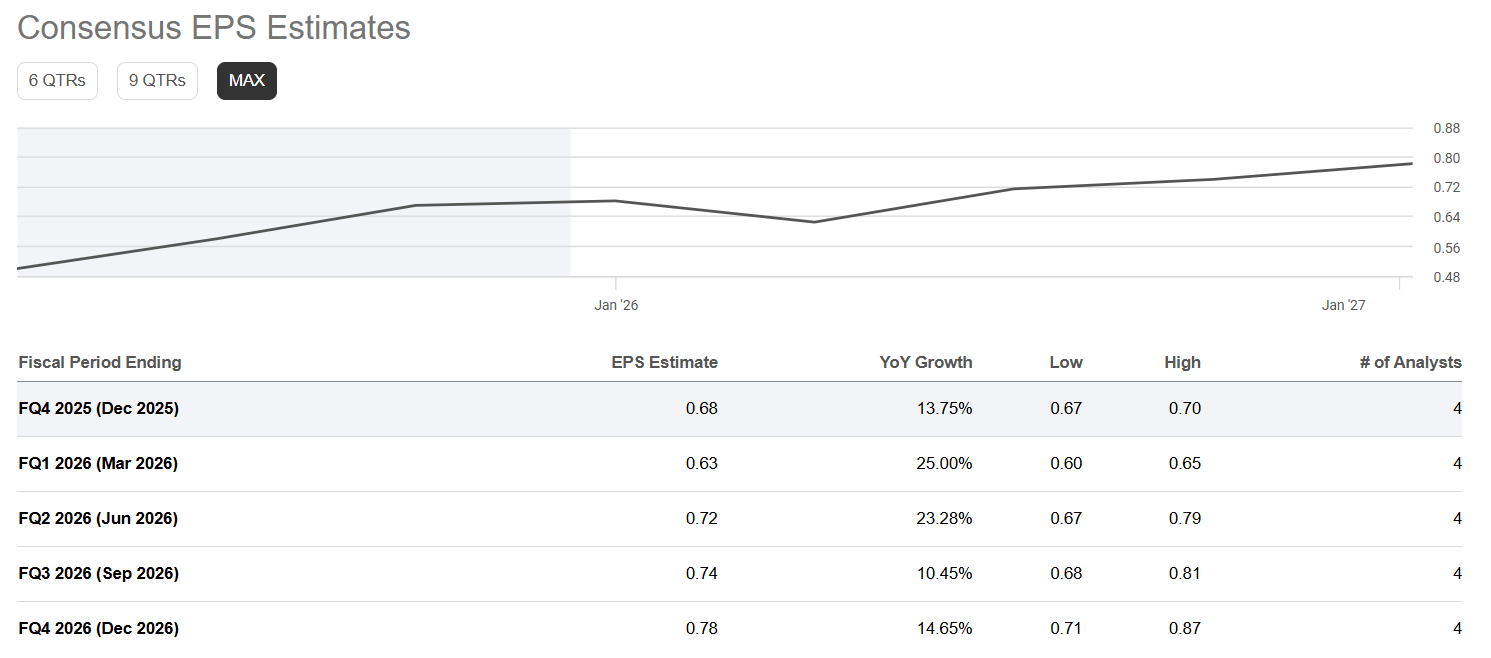Select the FQ4 2026 (Dec 2026) row label
Image resolution: width=1491 pixels, height=658 pixels.
point(98,628)
